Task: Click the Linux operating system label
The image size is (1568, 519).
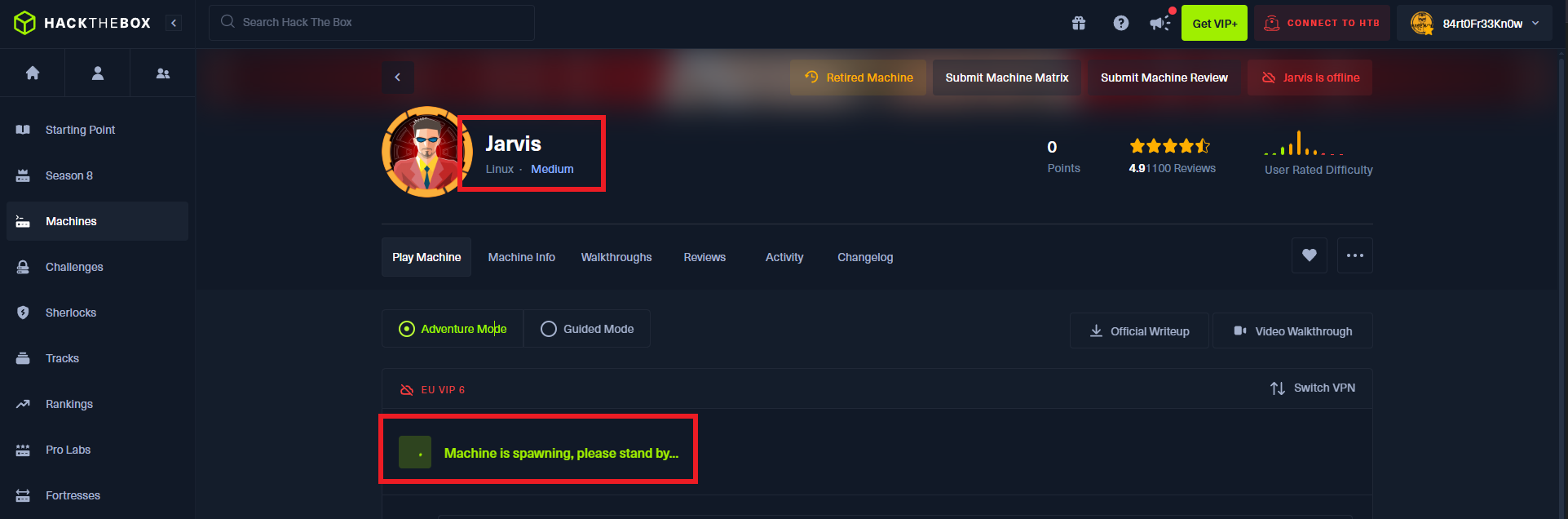Action: click(500, 169)
